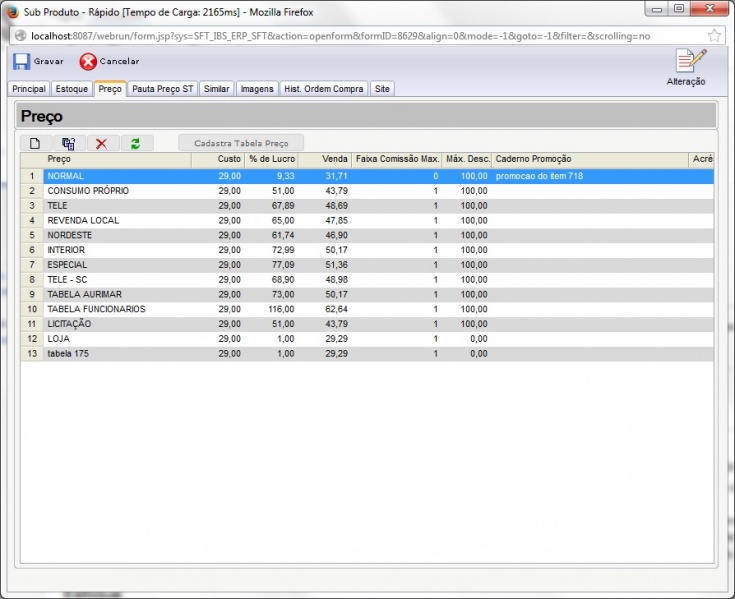Click the Cadastra Tabela Preço button
This screenshot has width=735, height=599.
click(x=241, y=143)
